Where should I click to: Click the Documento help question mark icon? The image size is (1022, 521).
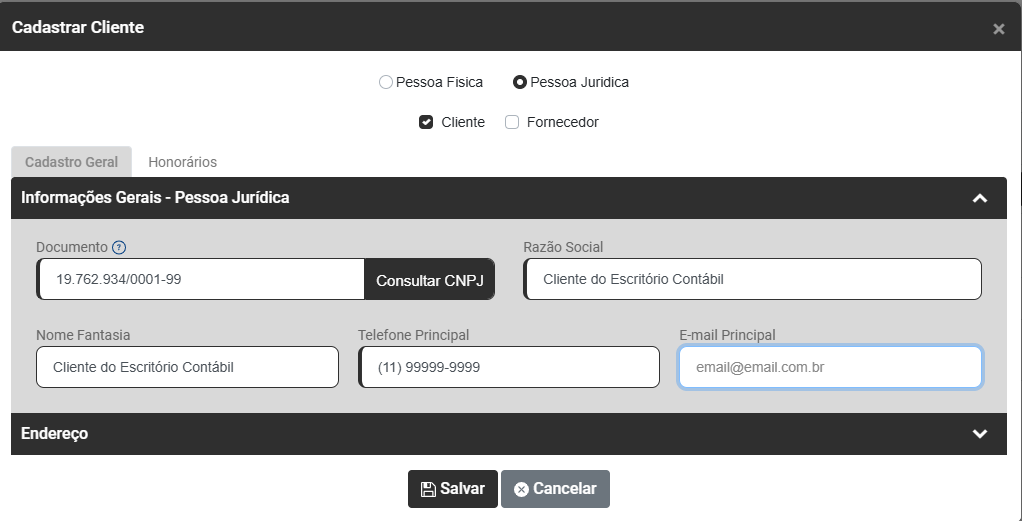pyautogui.click(x=119, y=247)
